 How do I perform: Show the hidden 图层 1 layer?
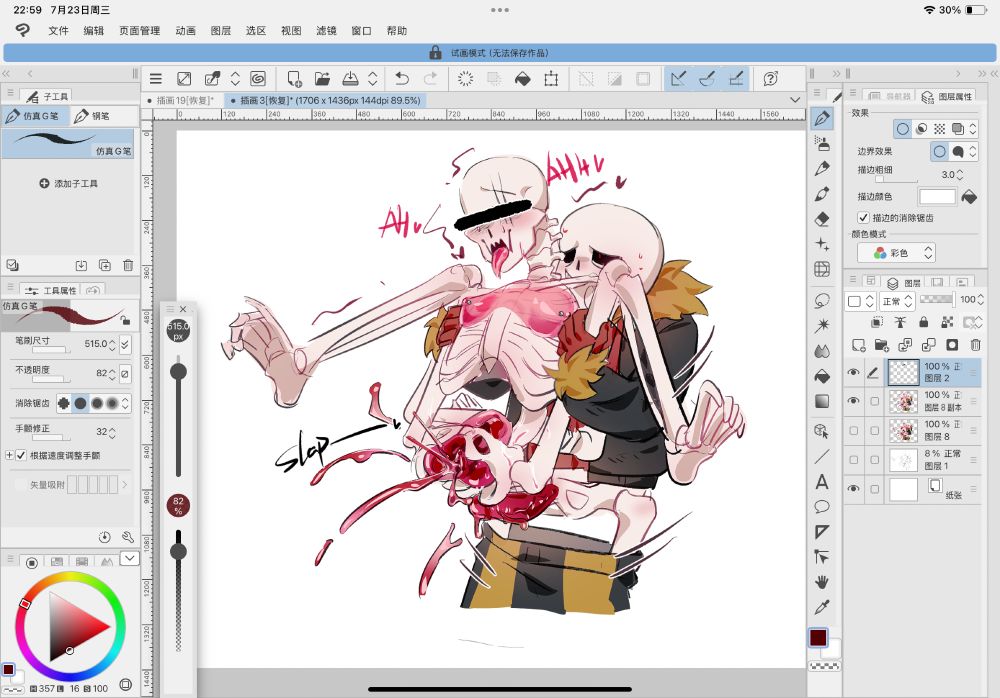pyautogui.click(x=853, y=459)
